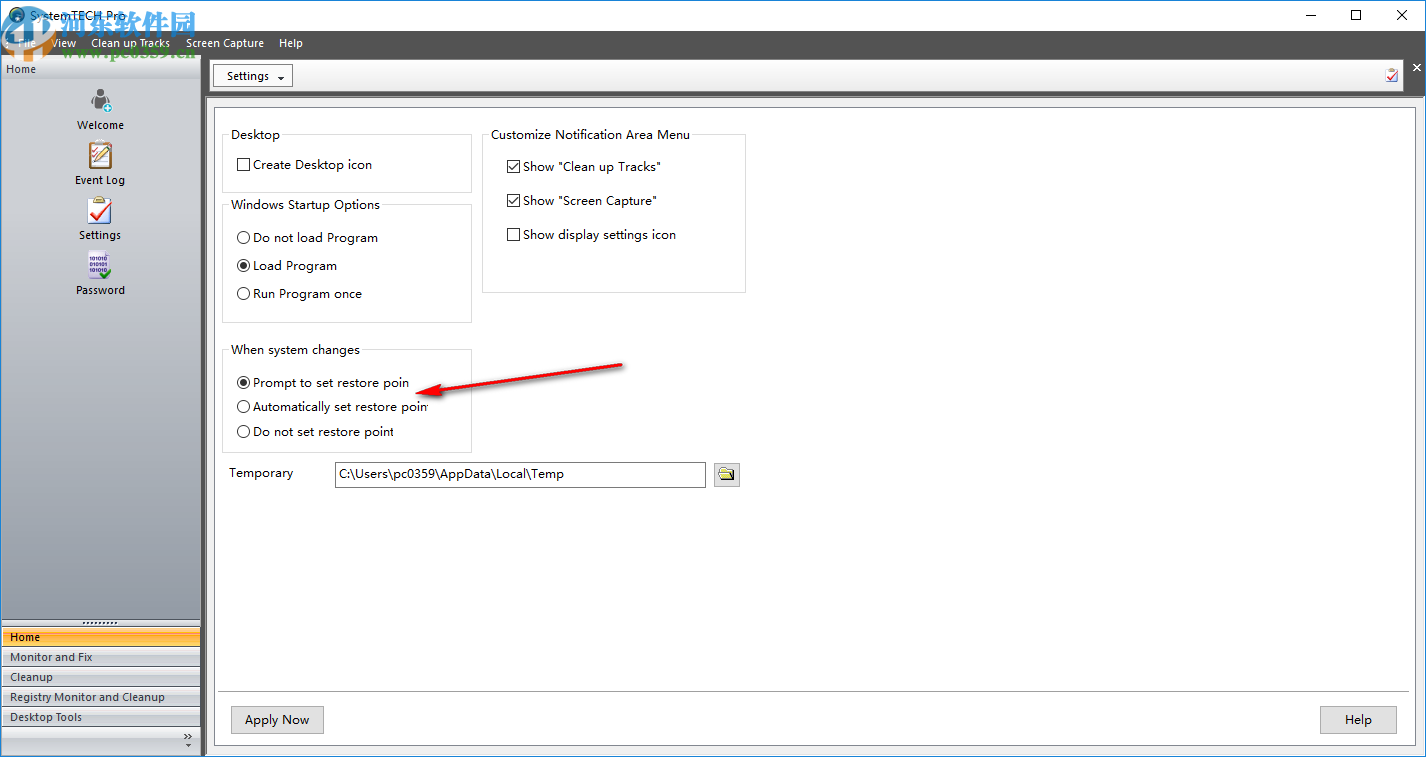Click the "Windows Startup Options" group label
Image resolution: width=1426 pixels, height=757 pixels.
point(305,205)
